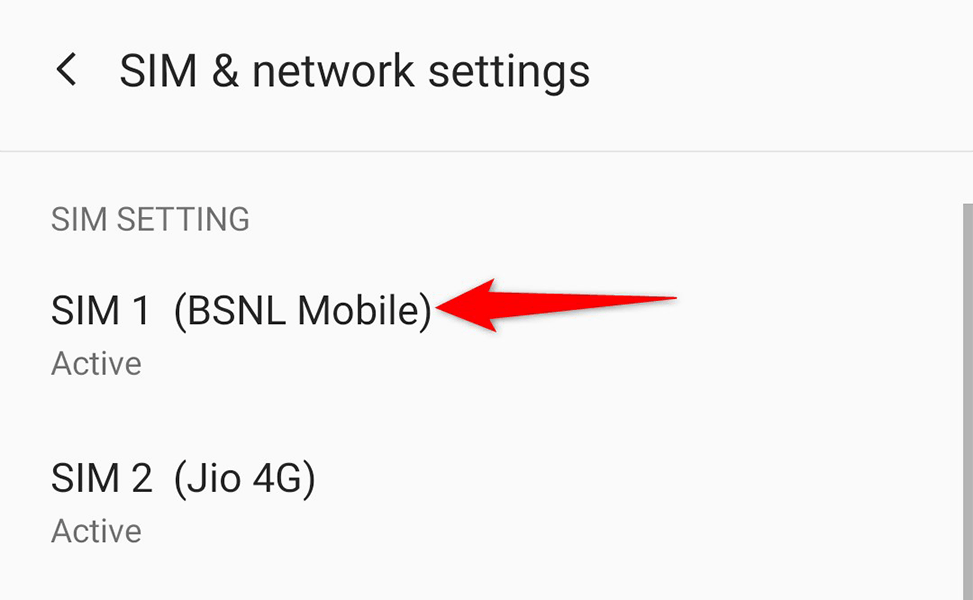
Task: Click the divider line below the header
Action: tap(486, 151)
